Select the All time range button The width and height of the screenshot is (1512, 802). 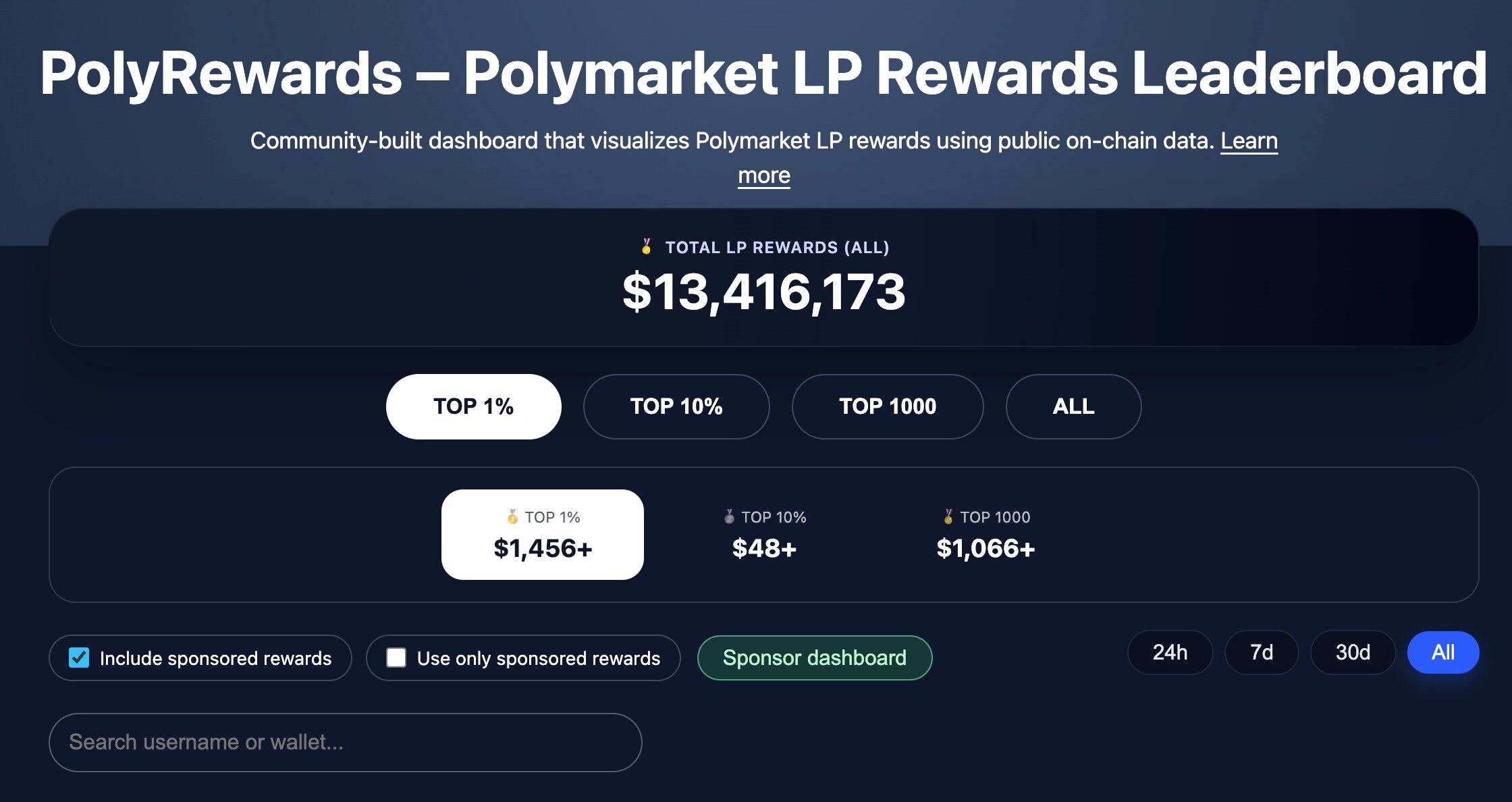click(x=1442, y=652)
